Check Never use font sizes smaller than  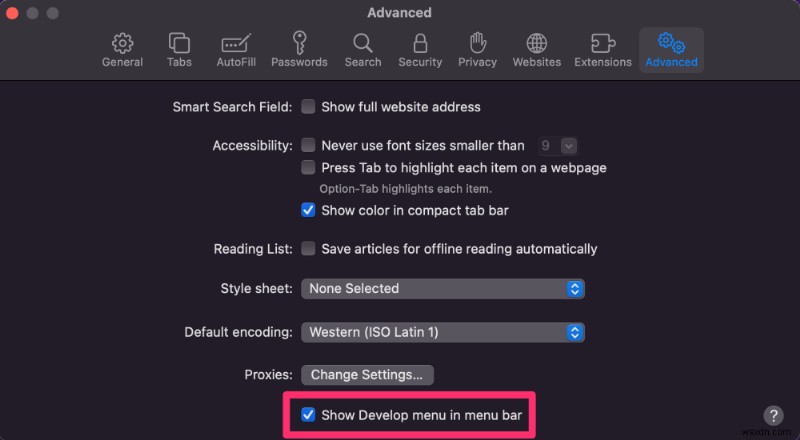coord(308,145)
